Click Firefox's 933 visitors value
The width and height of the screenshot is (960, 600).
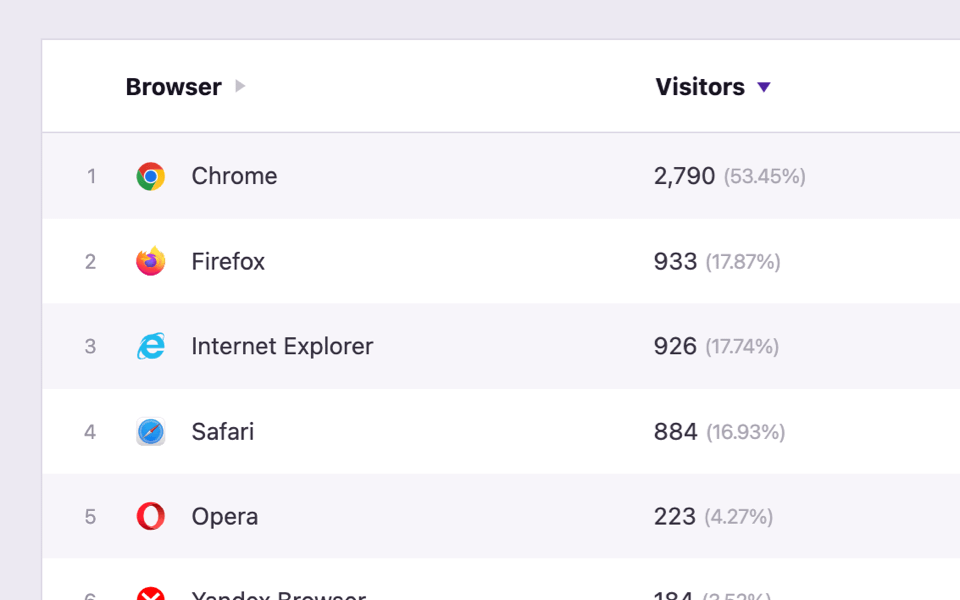point(675,262)
